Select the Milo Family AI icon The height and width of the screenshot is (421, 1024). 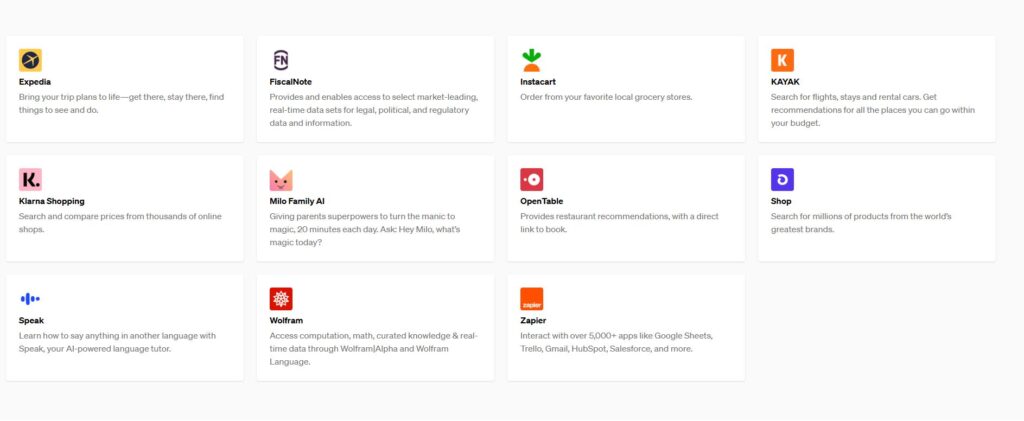point(281,180)
